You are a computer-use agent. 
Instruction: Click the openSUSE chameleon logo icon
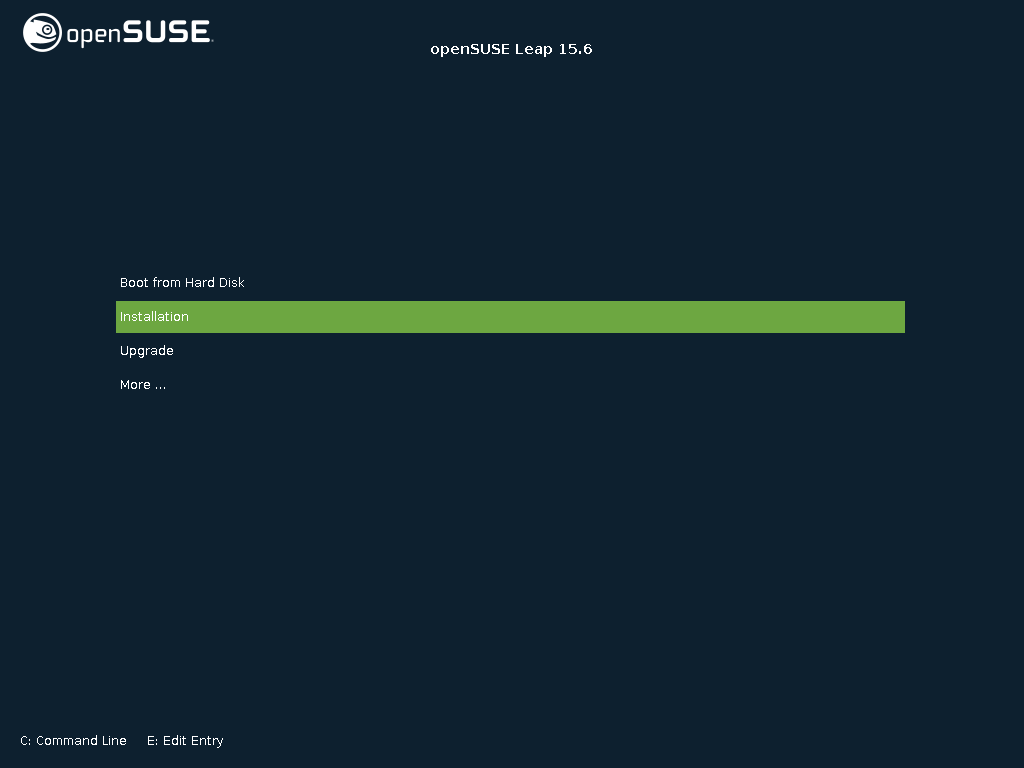coord(42,32)
